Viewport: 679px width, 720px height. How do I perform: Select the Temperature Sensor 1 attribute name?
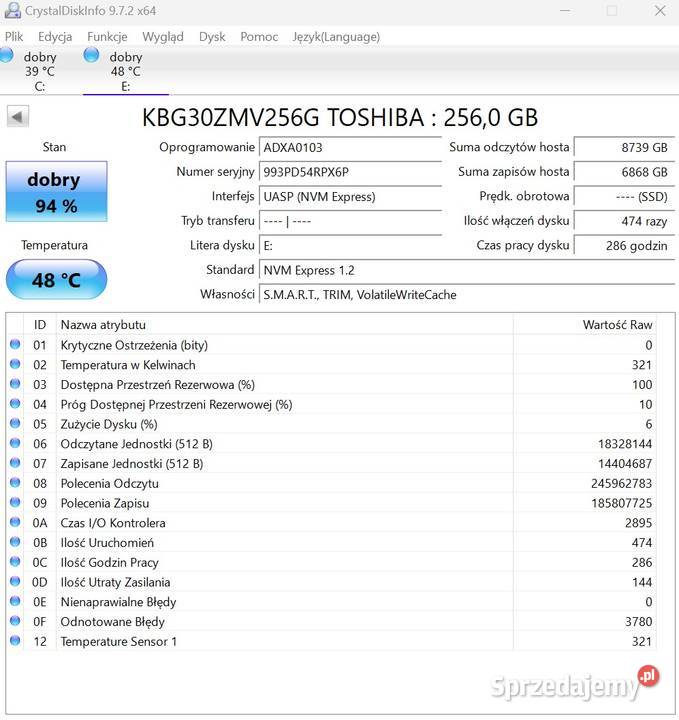119,641
